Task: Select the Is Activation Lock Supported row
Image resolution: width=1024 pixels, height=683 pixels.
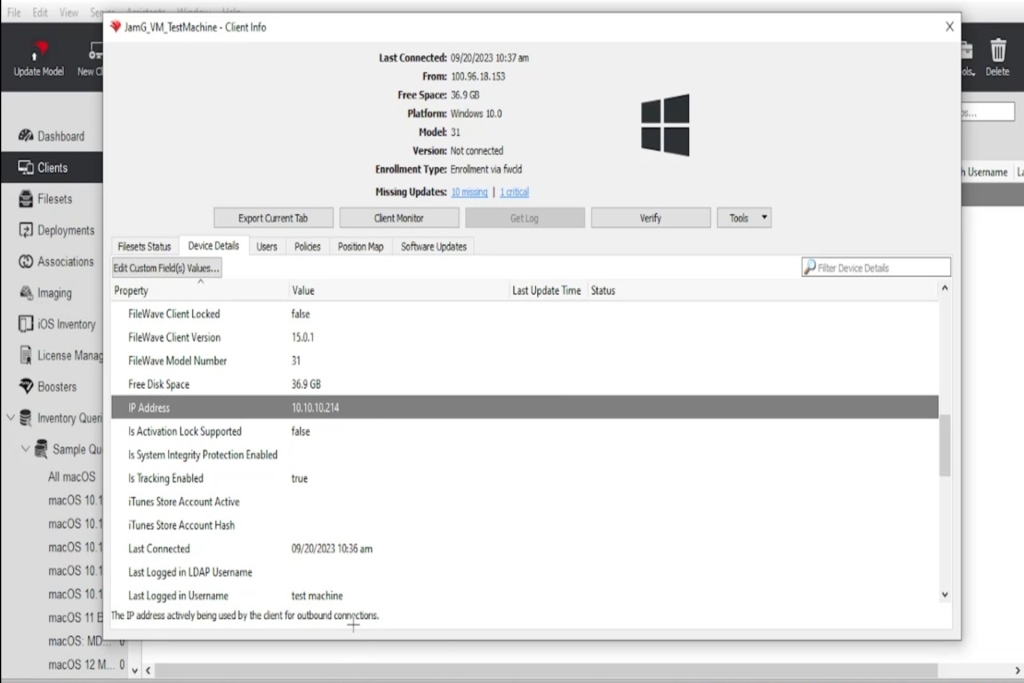Action: pos(524,432)
